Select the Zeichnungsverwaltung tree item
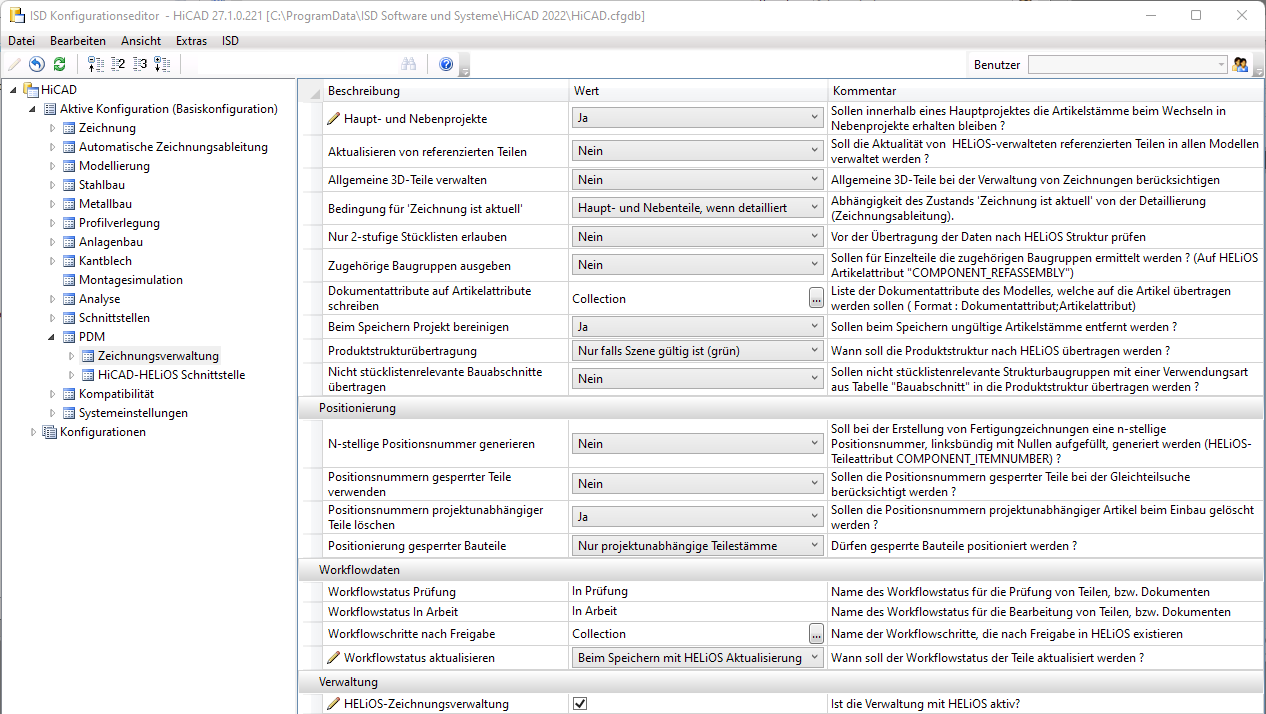The image size is (1266, 714). coord(158,356)
